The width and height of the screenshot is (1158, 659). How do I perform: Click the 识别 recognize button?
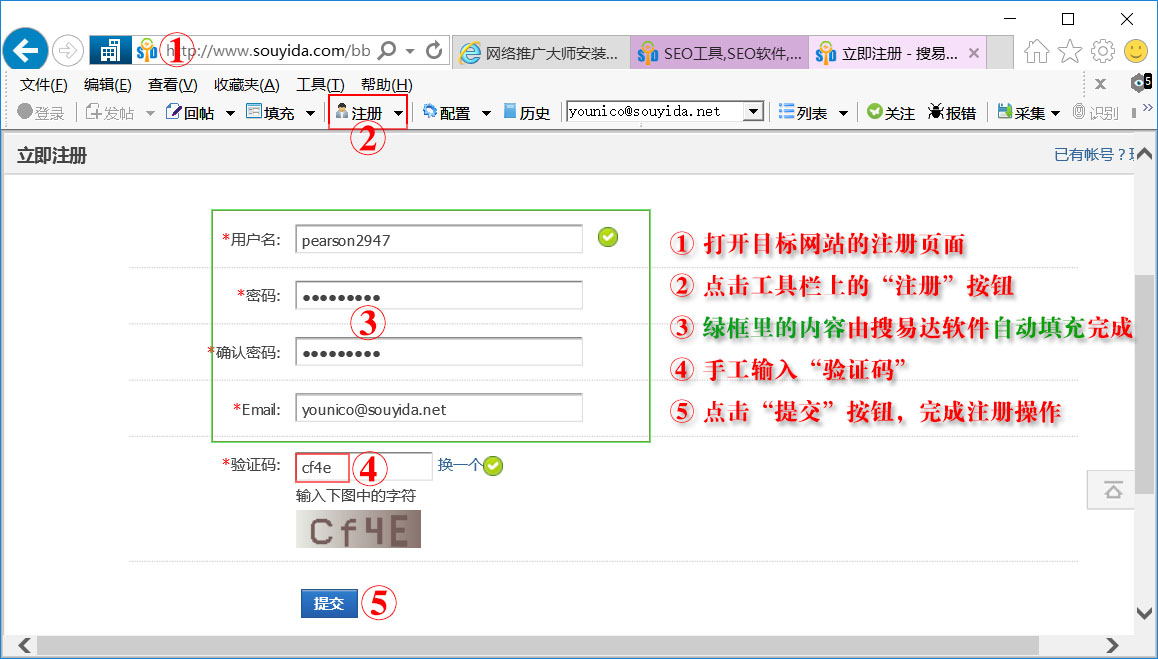pos(1096,112)
